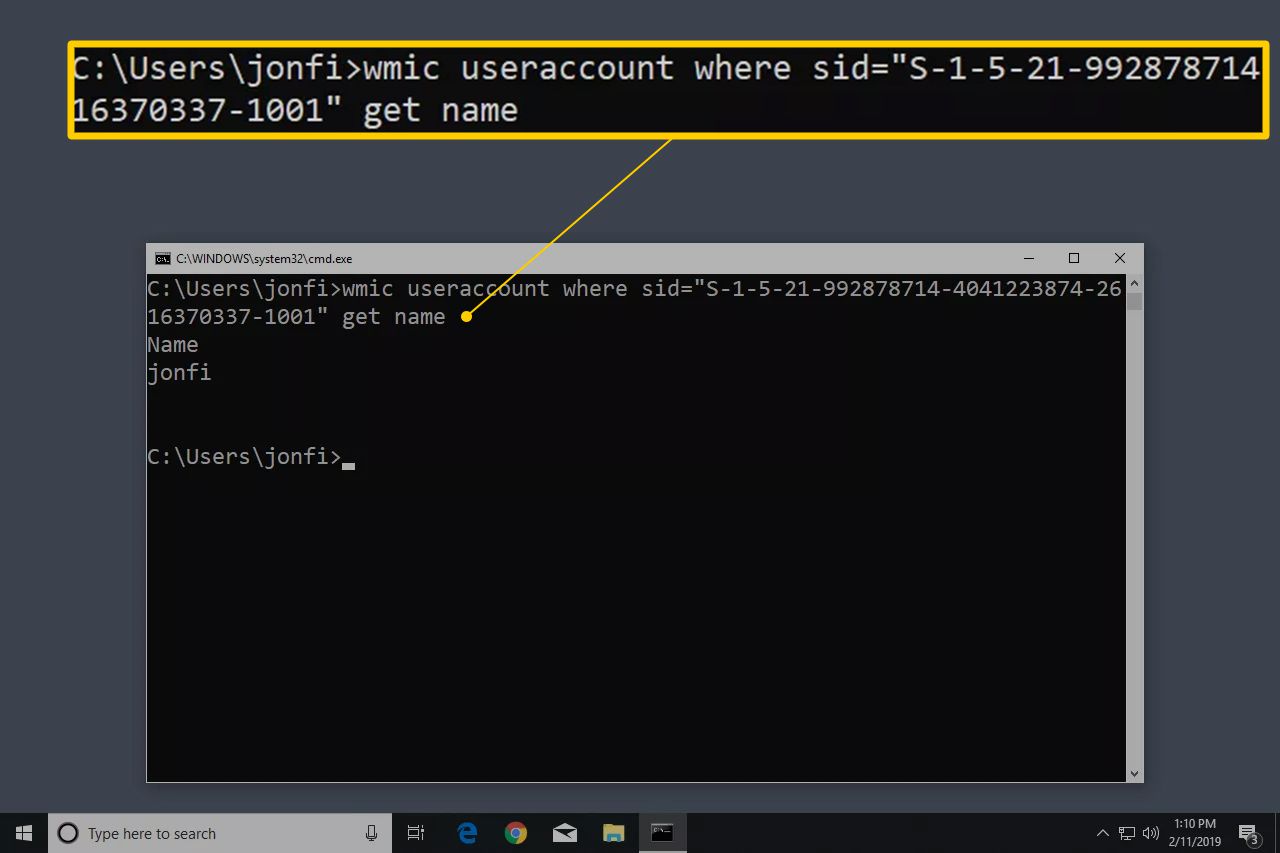This screenshot has width=1280, height=853.
Task: Click the Cortana search circle icon
Action: tap(68, 833)
